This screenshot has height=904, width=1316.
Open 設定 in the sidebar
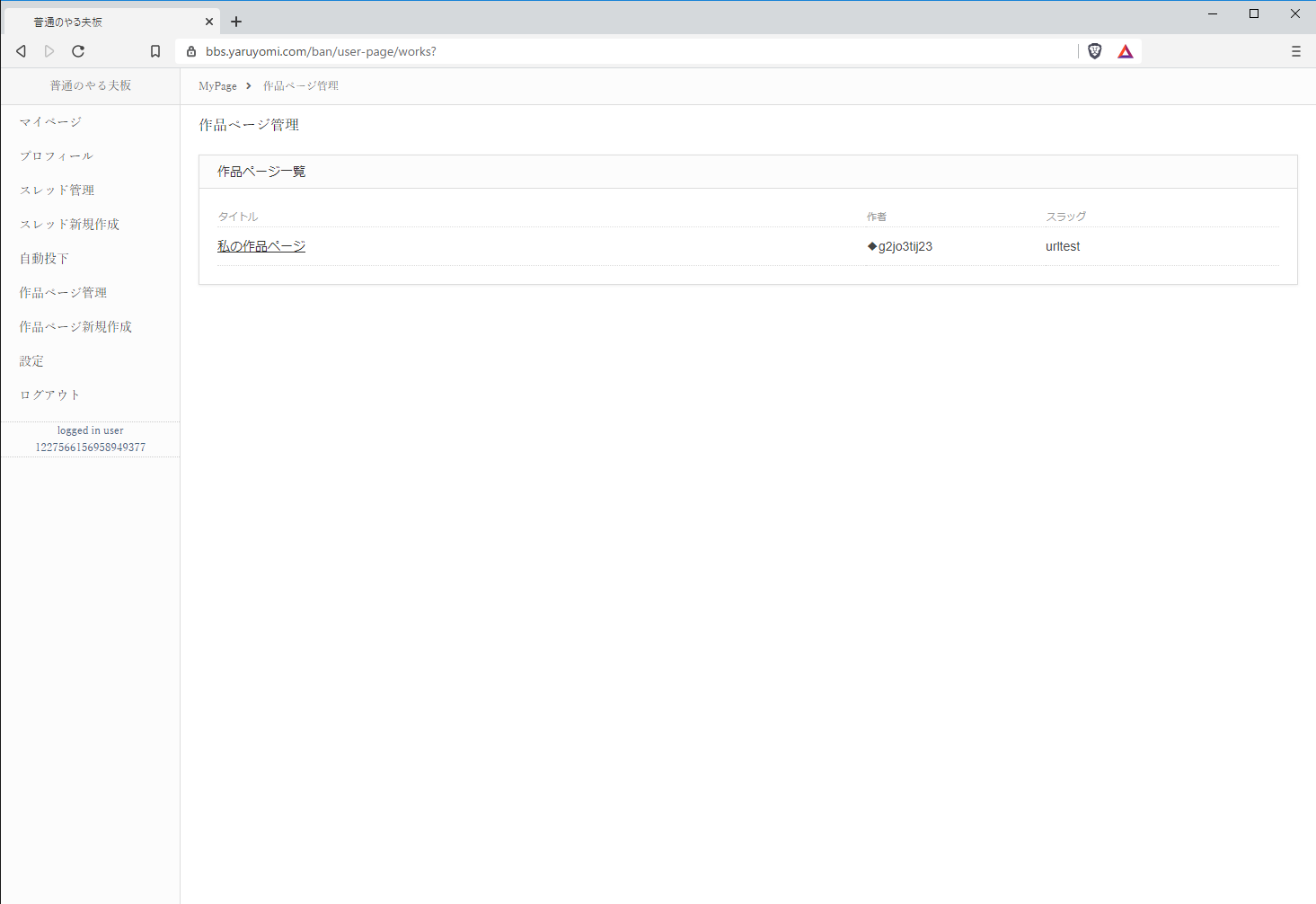pyautogui.click(x=31, y=360)
